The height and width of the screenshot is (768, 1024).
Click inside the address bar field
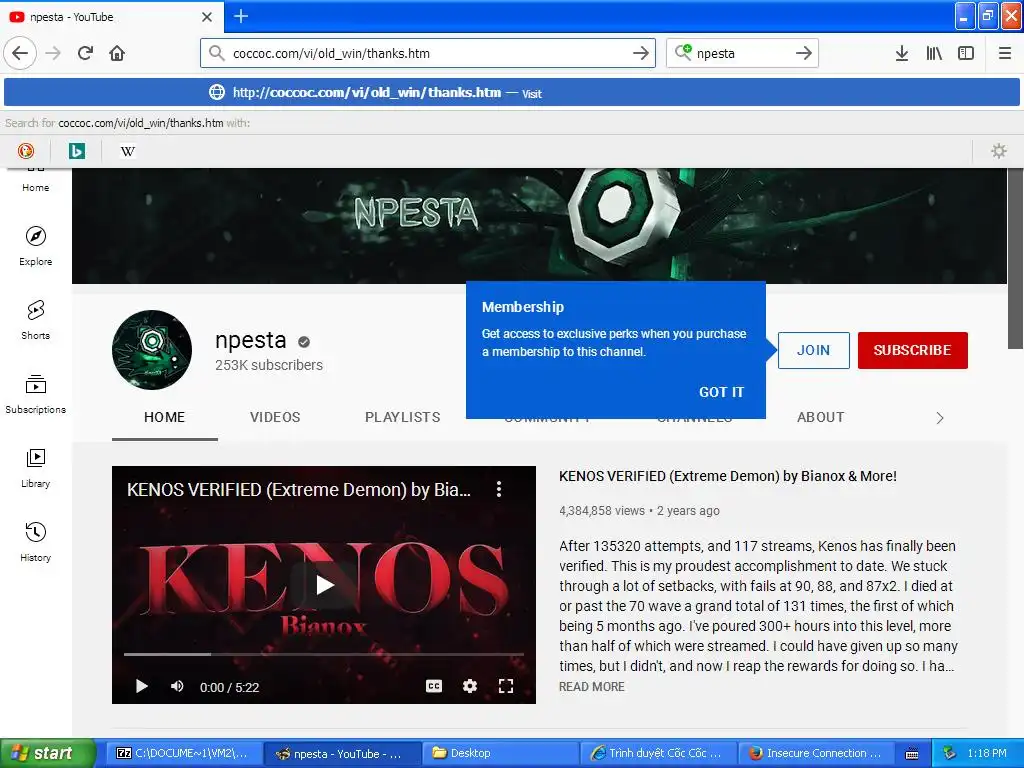click(x=428, y=53)
